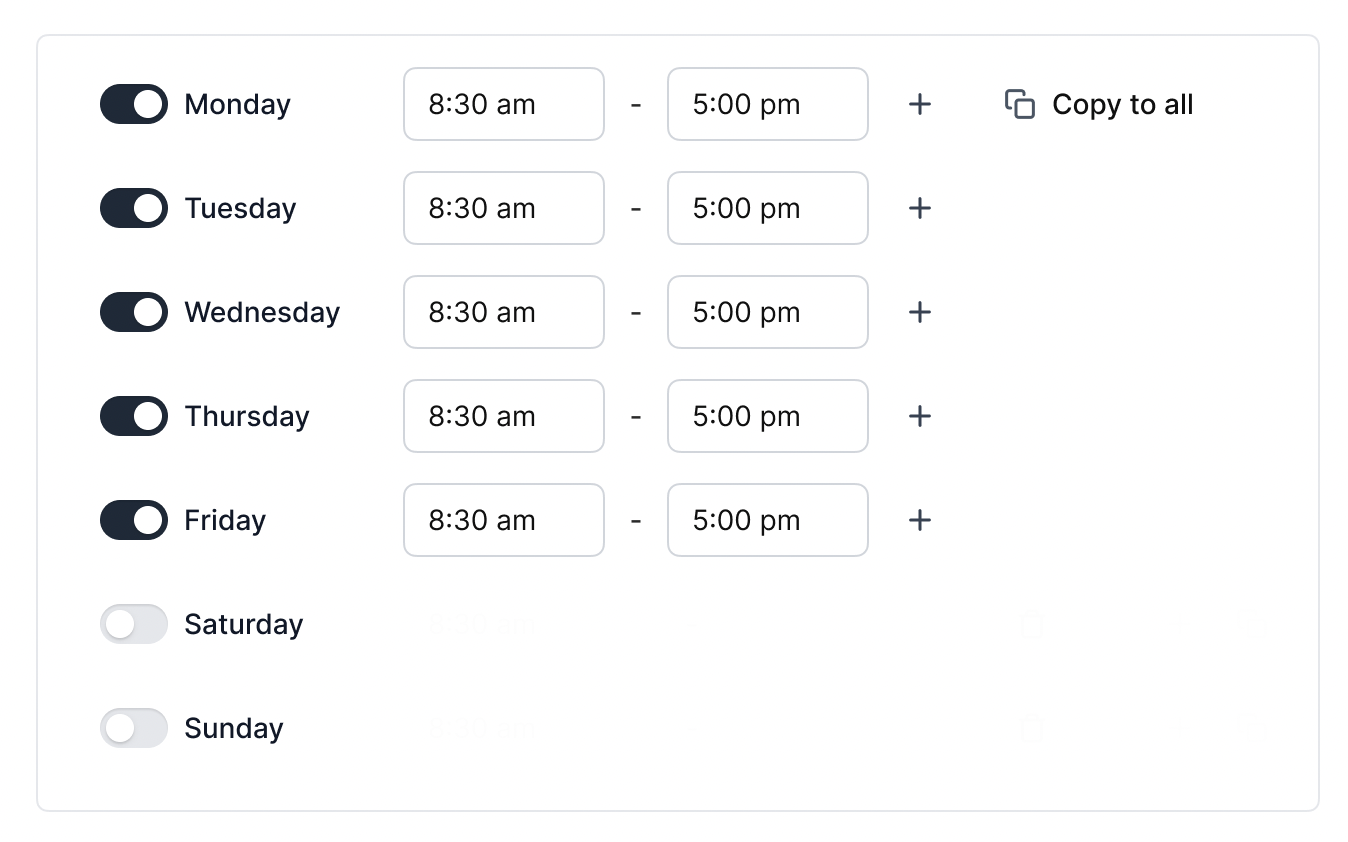Click the trash icon in Sunday's row
This screenshot has width=1348, height=842.
[1031, 728]
